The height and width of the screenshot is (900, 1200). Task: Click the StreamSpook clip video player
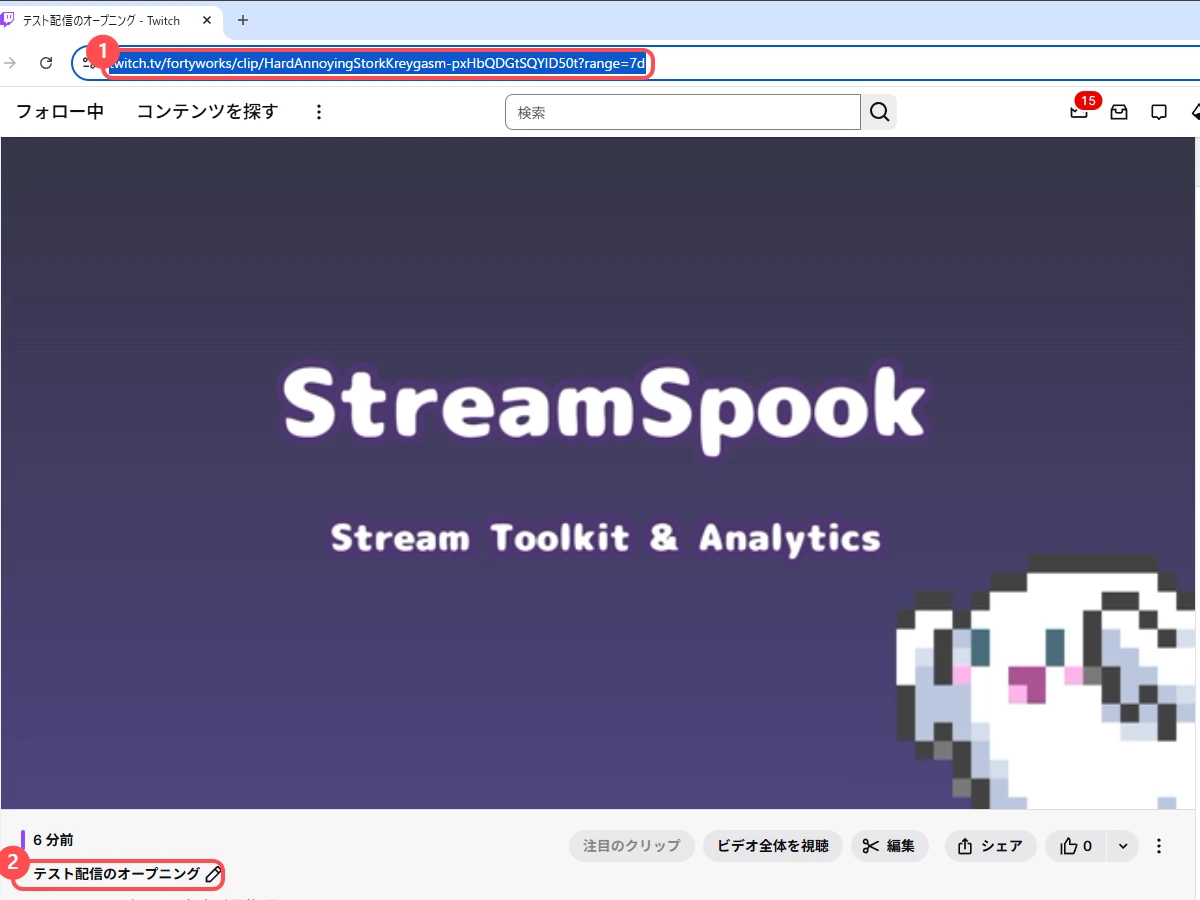600,473
